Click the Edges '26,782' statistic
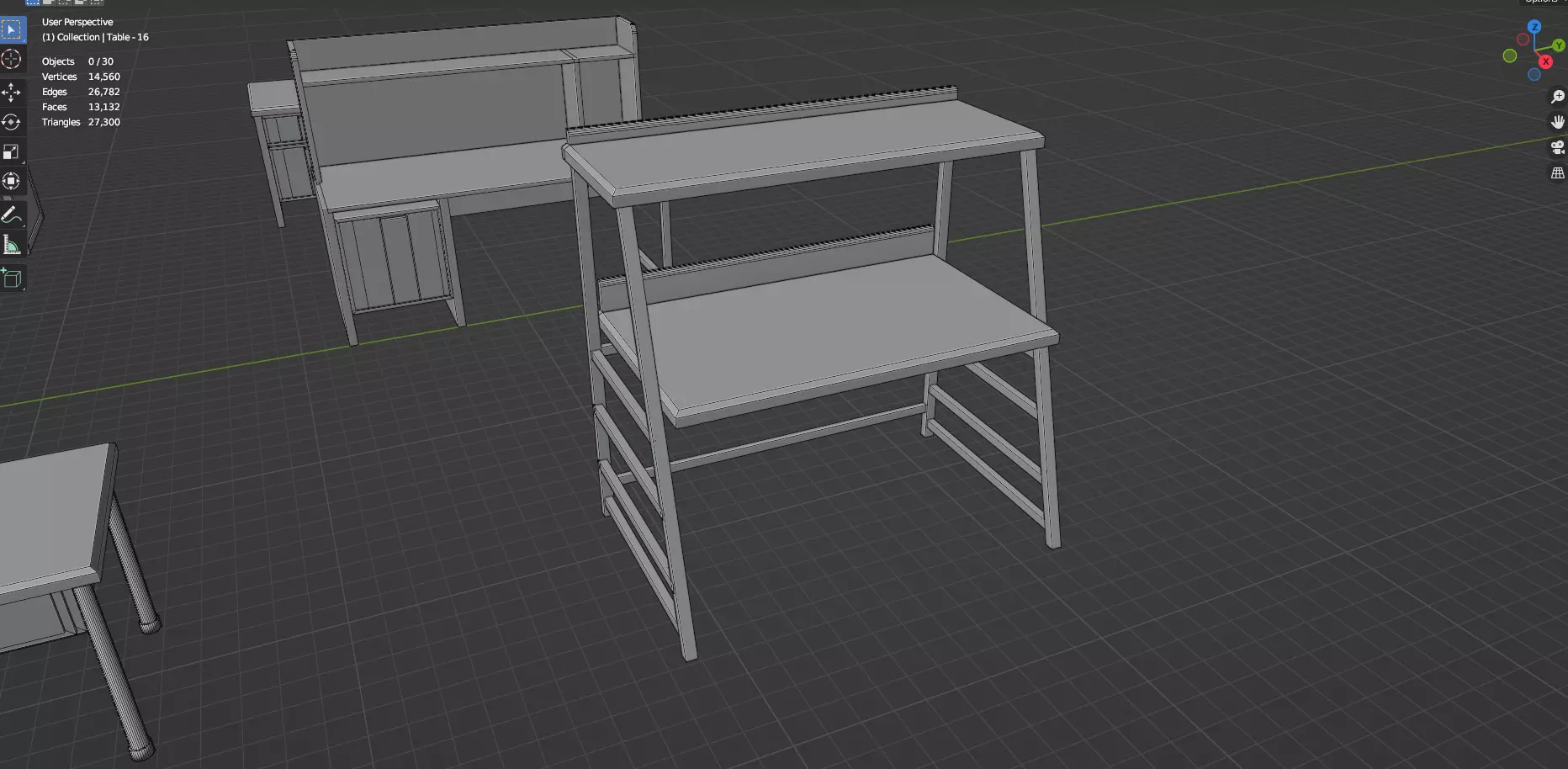1568x769 pixels. click(104, 92)
